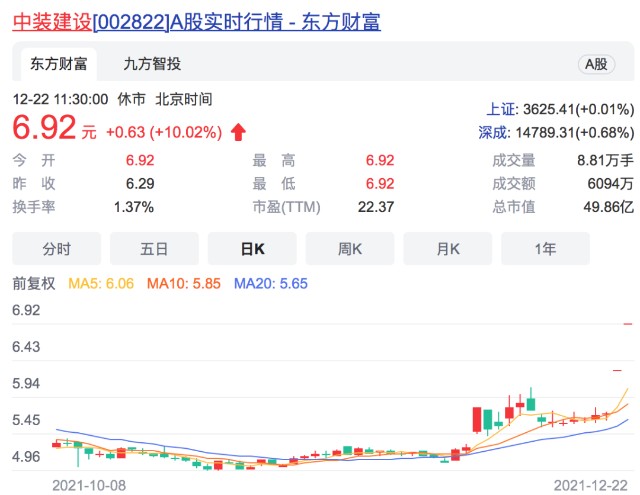The height and width of the screenshot is (495, 640).
Task: Click the 前复权 adjustment label
Action: [x=33, y=283]
